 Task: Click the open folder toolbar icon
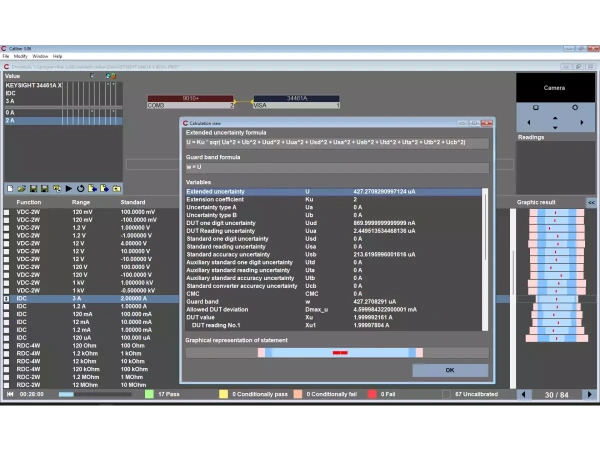click(21, 188)
